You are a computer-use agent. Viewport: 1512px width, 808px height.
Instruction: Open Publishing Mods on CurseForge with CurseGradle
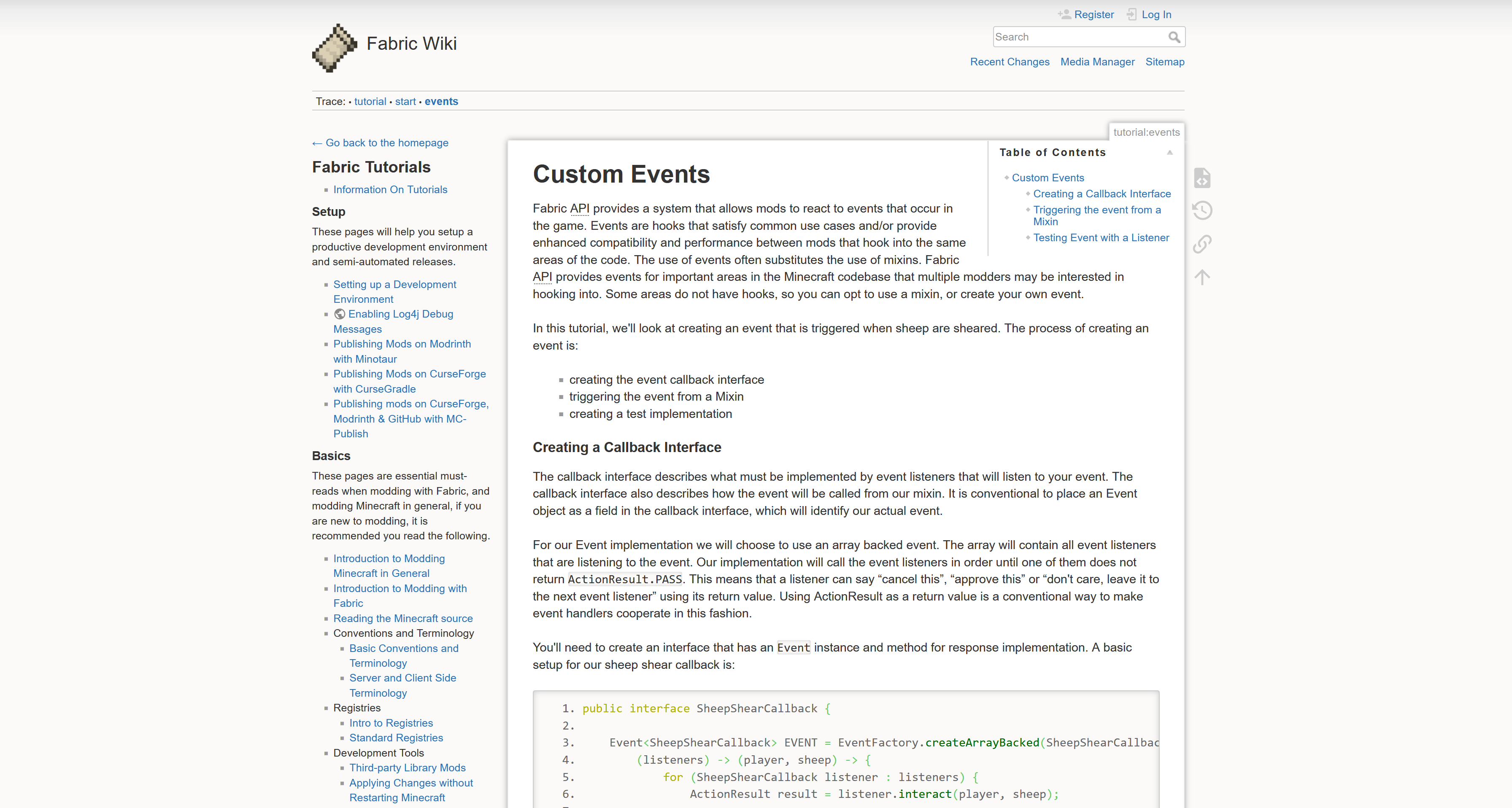point(410,381)
